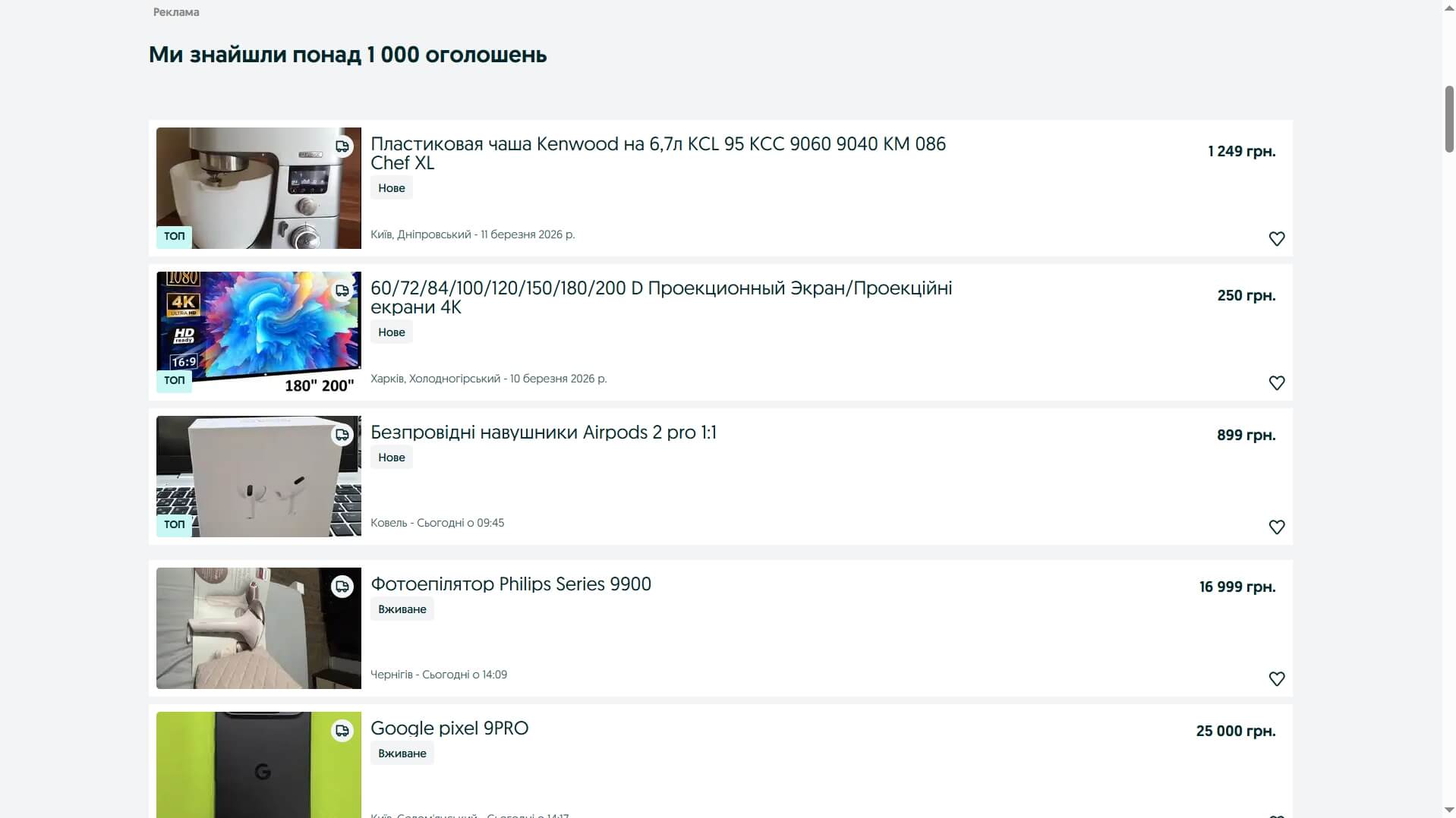The width and height of the screenshot is (1456, 818).
Task: Click ТОП badge on Kenwood listing
Action: pyautogui.click(x=174, y=236)
